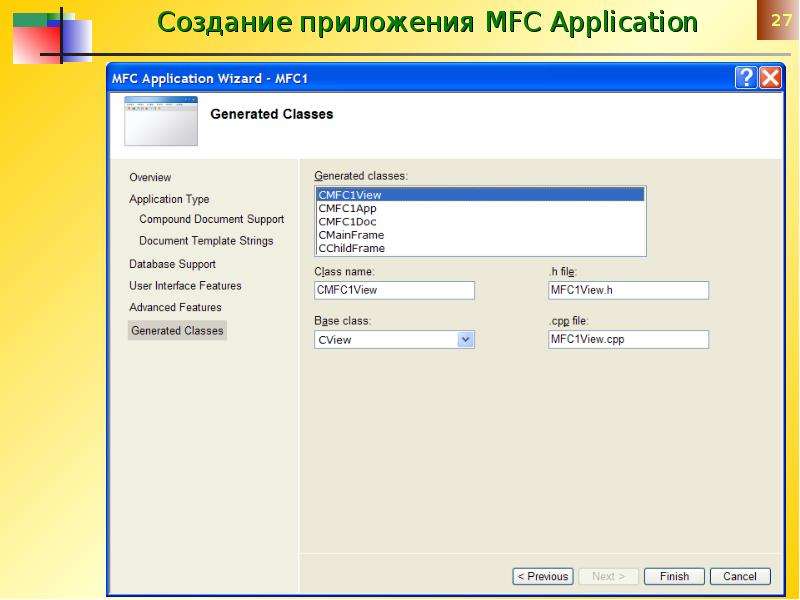This screenshot has width=800, height=600.
Task: Switch to User Interface Features page
Action: (x=185, y=286)
